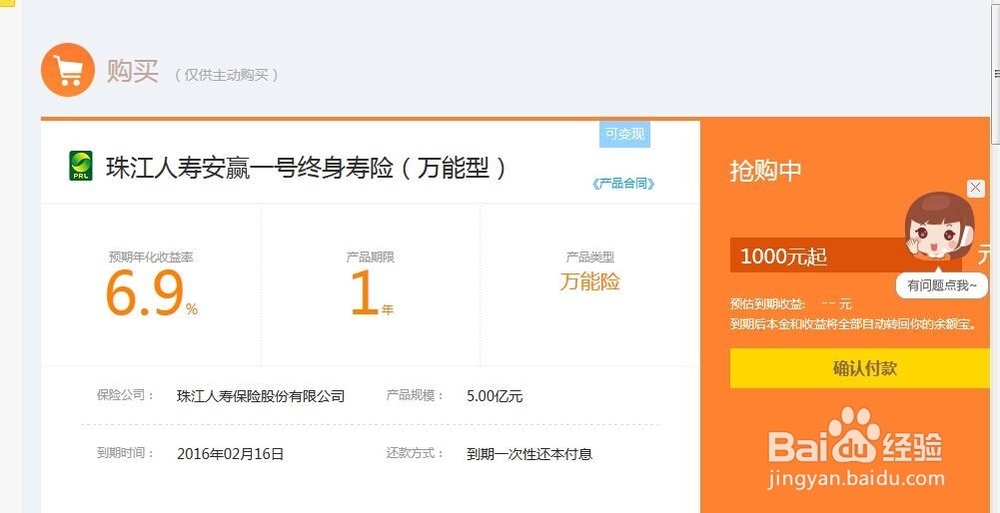Click the 6.9% expected annual yield value
This screenshot has width=1000, height=513.
(151, 294)
